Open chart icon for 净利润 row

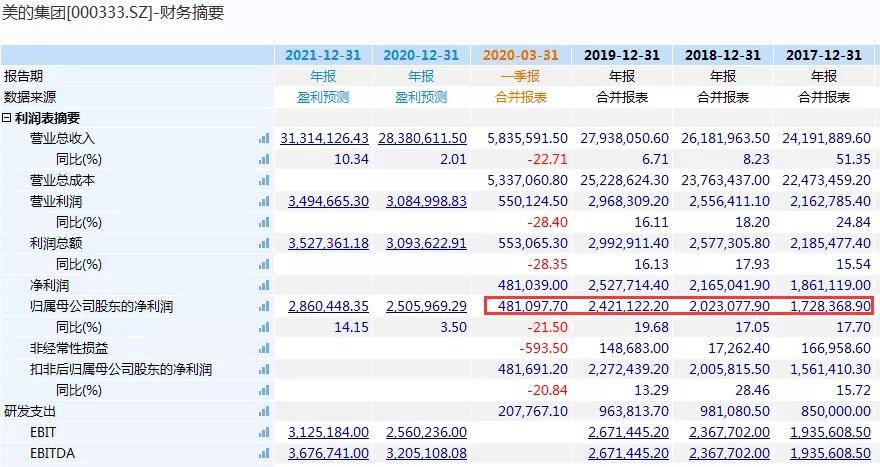tap(264, 286)
